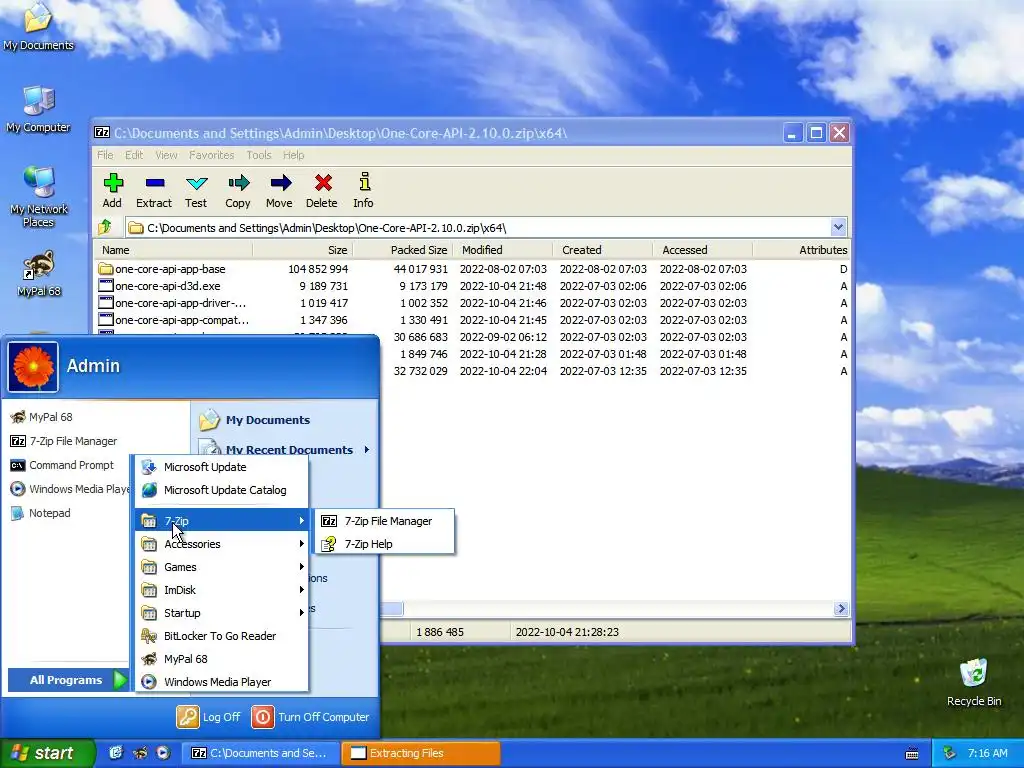Screen dimensions: 1024x768
Task: Click the MyPal 68 desktop shortcut
Action: (39, 274)
